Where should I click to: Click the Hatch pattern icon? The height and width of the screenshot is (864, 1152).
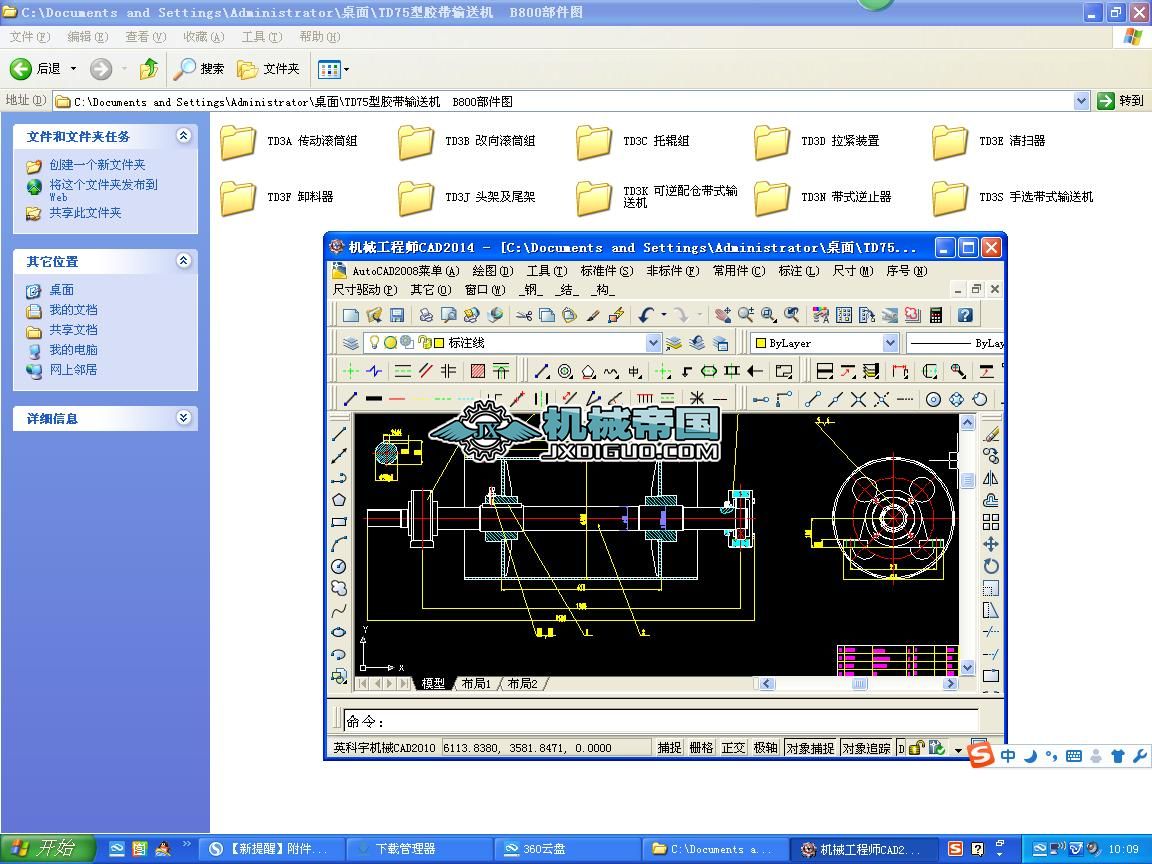click(478, 371)
